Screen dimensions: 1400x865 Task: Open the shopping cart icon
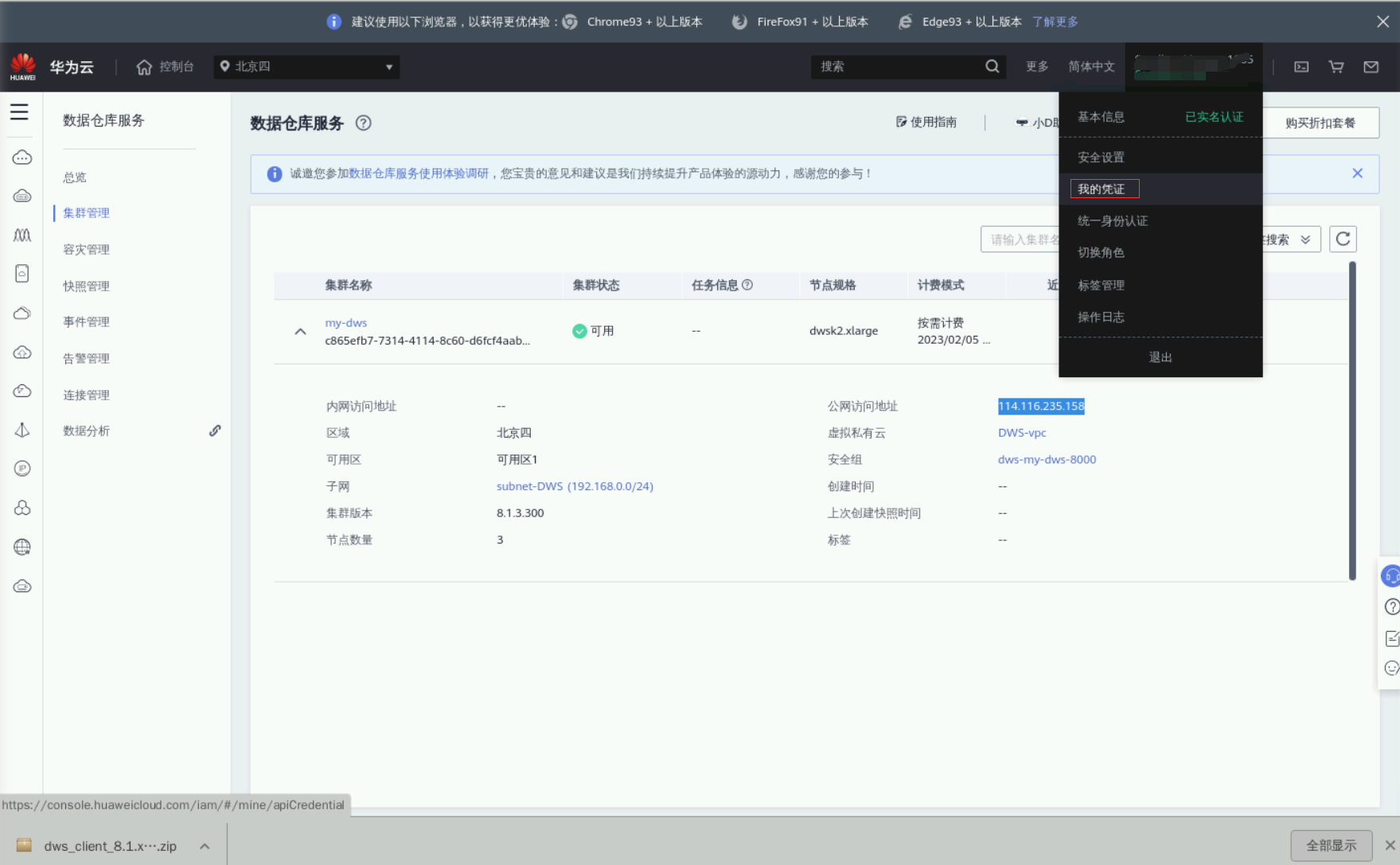(x=1336, y=67)
